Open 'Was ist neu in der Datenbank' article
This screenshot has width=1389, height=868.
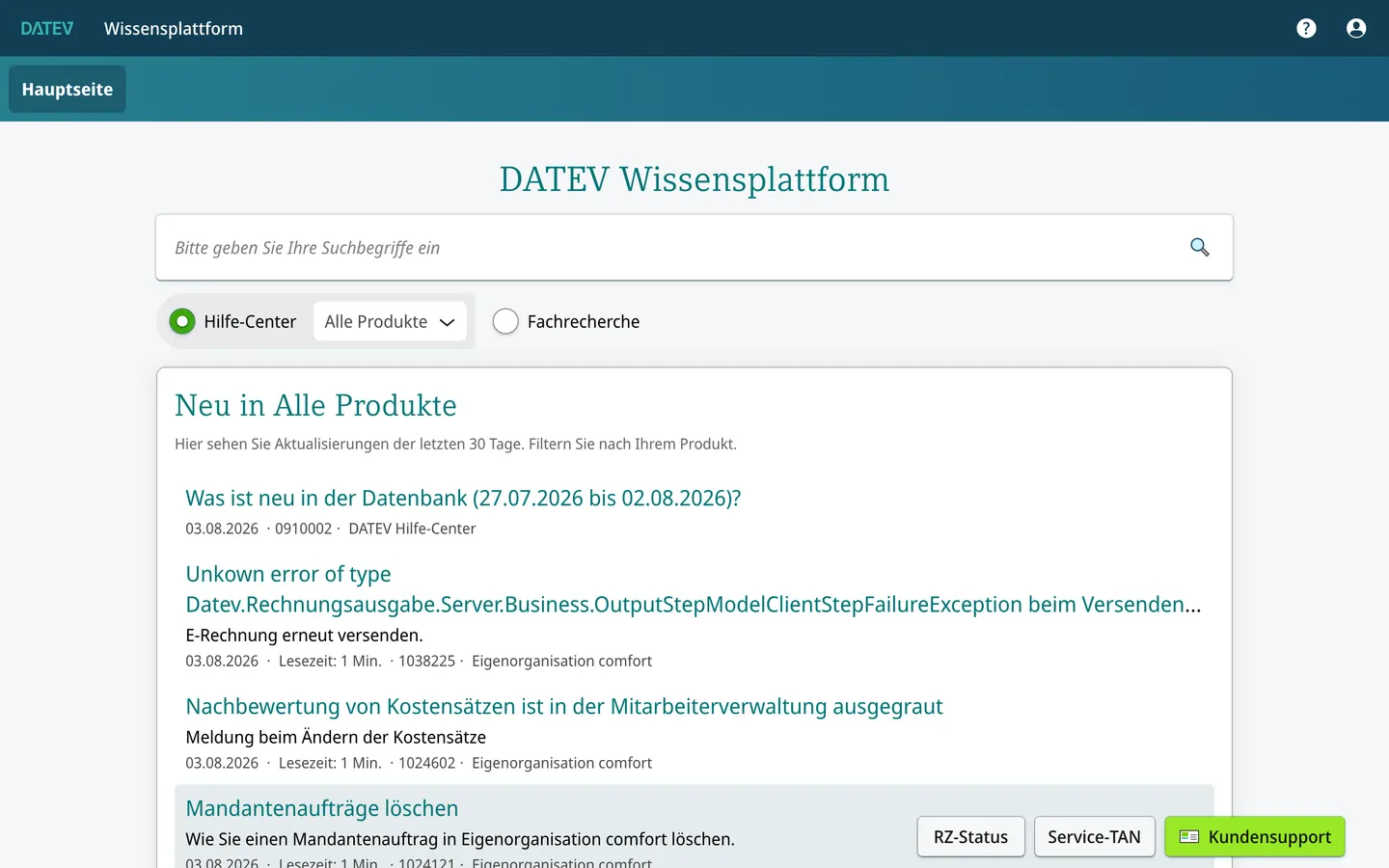463,499
